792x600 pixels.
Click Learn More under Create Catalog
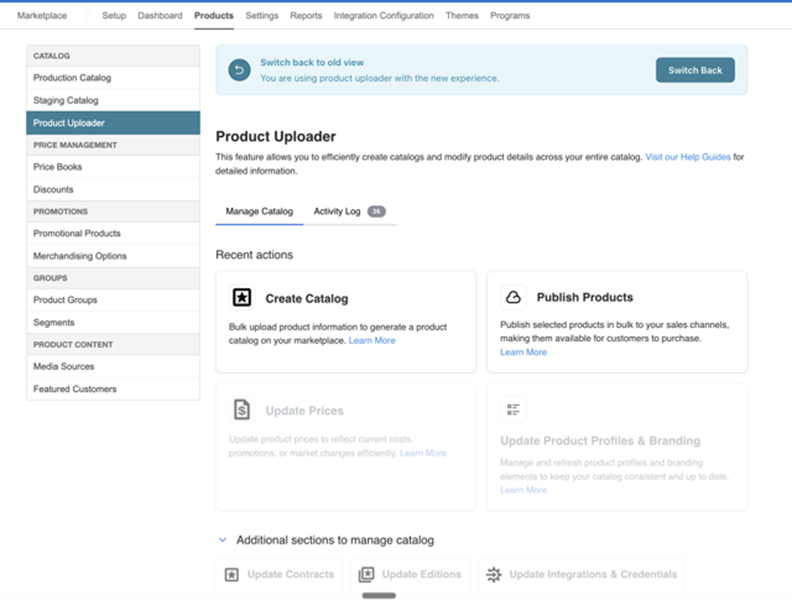point(372,341)
